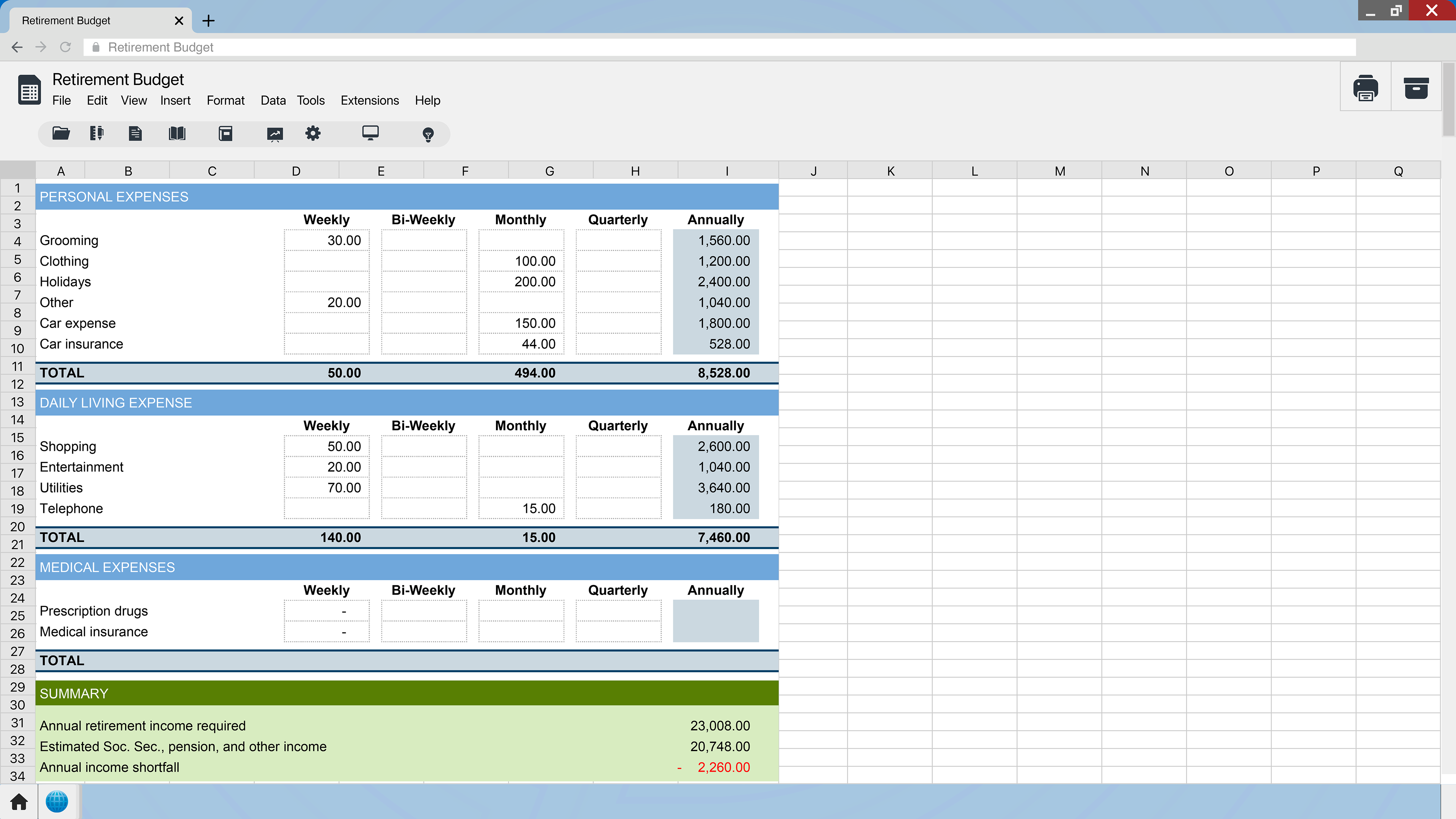
Task: Open settings via the gear icon
Action: 312,133
